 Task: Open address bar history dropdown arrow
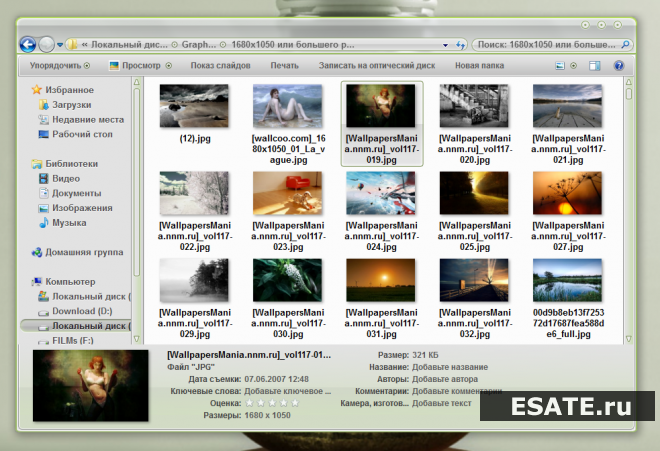point(445,45)
